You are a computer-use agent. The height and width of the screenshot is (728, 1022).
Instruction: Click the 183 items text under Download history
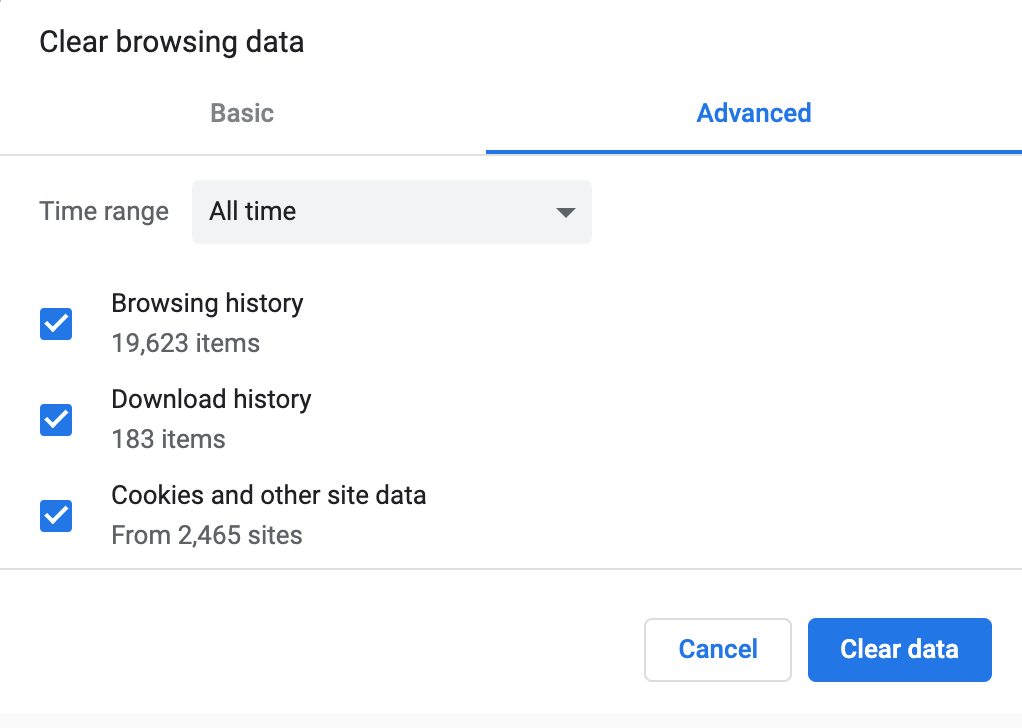click(168, 439)
